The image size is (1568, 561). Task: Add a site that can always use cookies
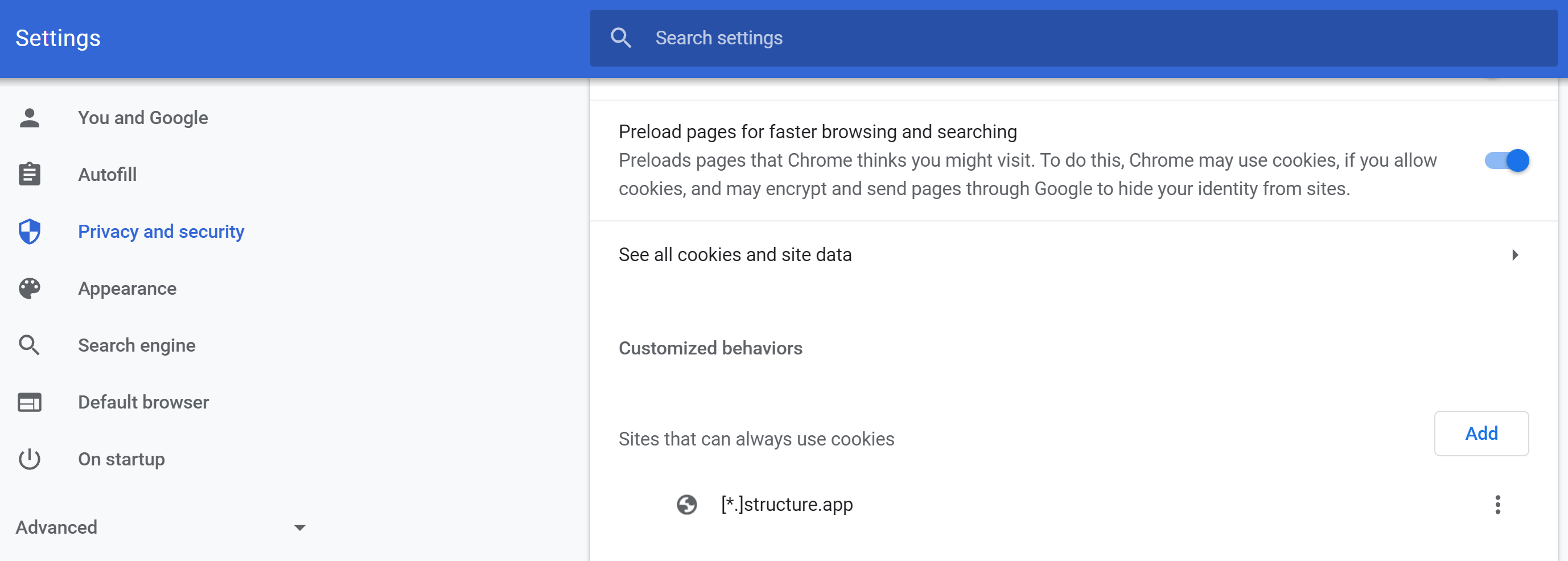coord(1481,433)
